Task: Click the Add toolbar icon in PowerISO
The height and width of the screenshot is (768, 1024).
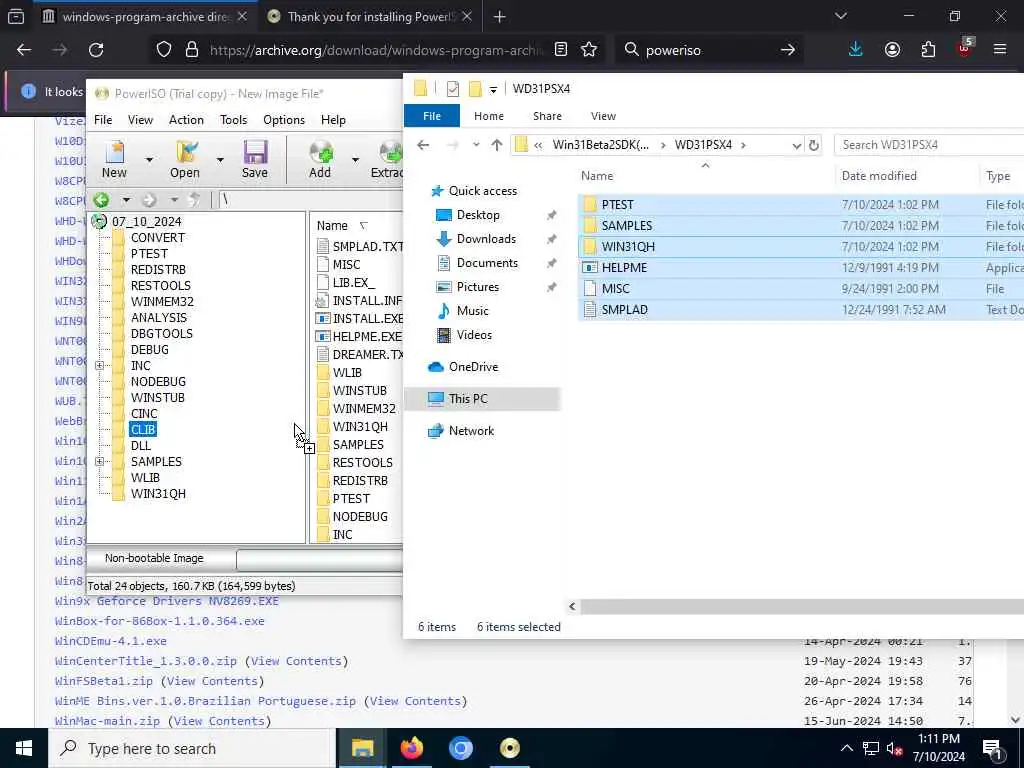Action: (320, 159)
